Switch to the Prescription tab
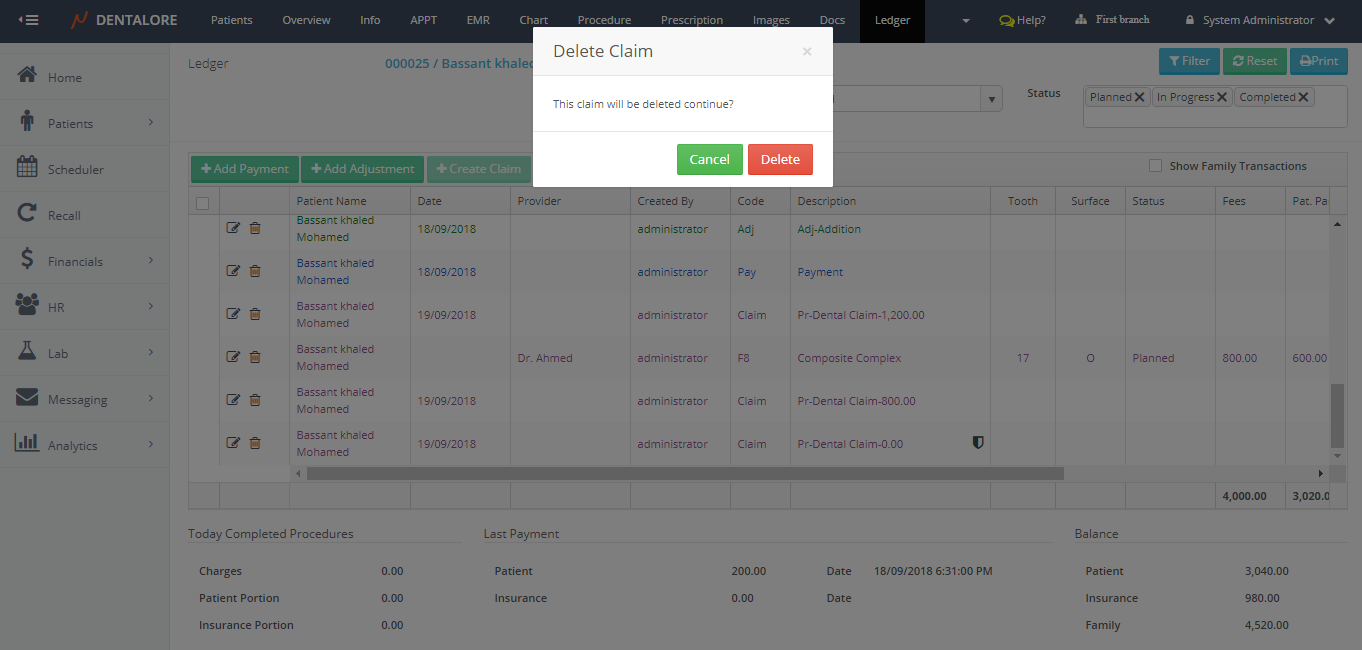The image size is (1362, 650). (691, 20)
